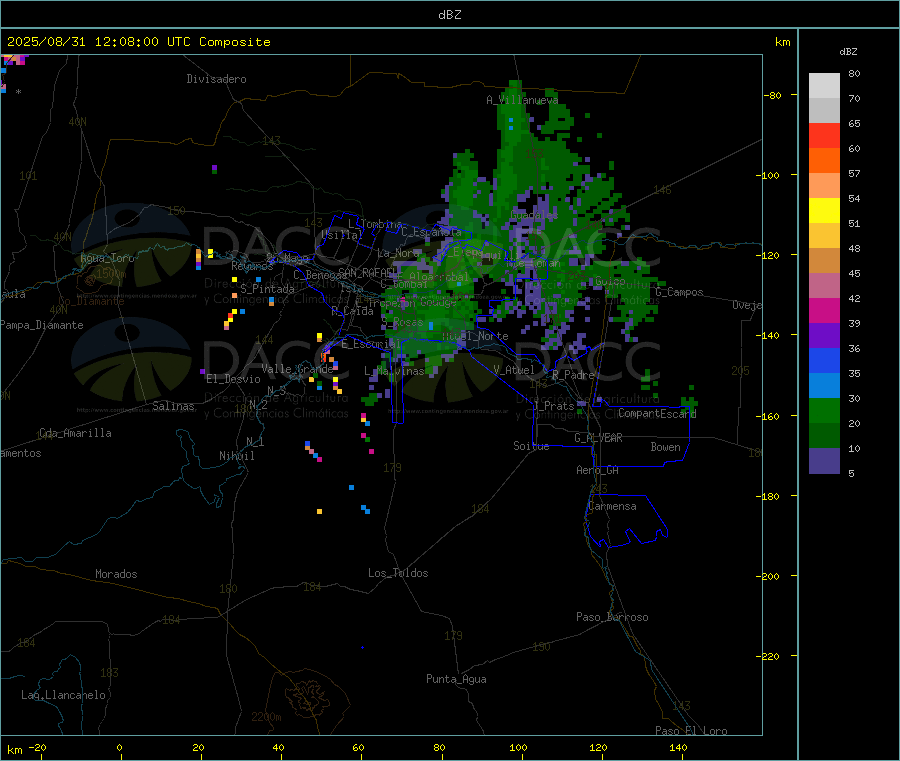Click the purple 5 dBZ legend swatch
Image resolution: width=900 pixels, height=761 pixels.
click(x=824, y=461)
